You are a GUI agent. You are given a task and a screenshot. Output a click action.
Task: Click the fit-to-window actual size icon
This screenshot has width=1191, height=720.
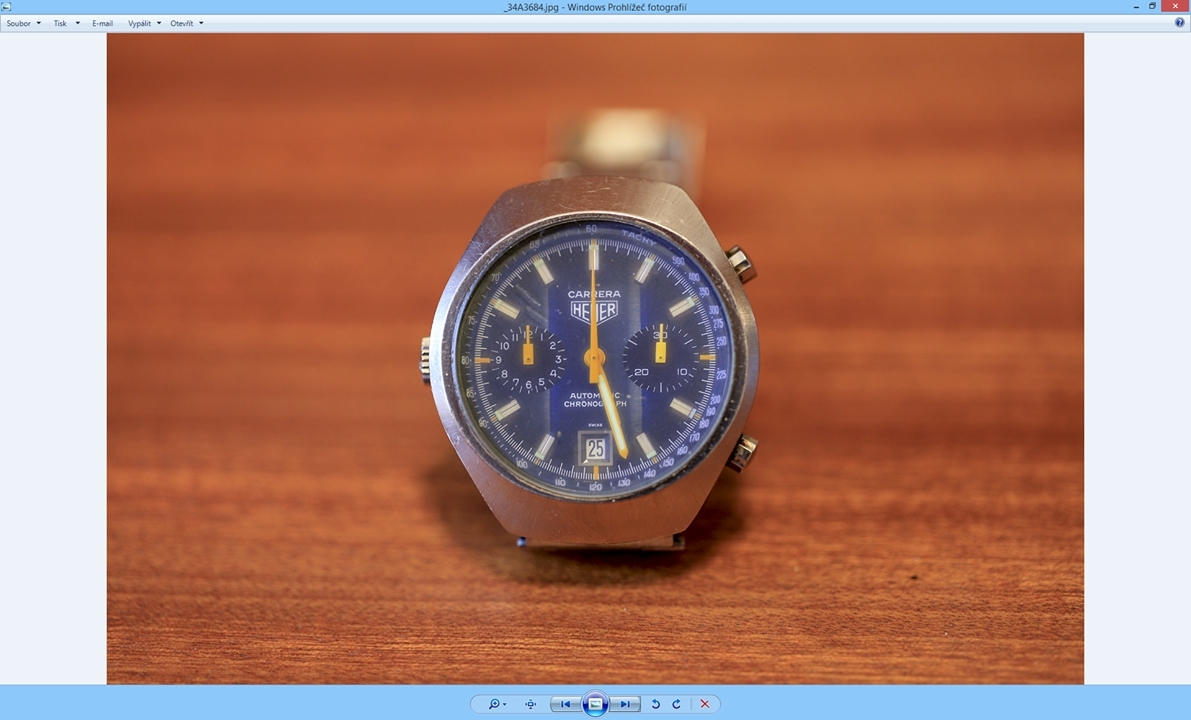tap(531, 704)
